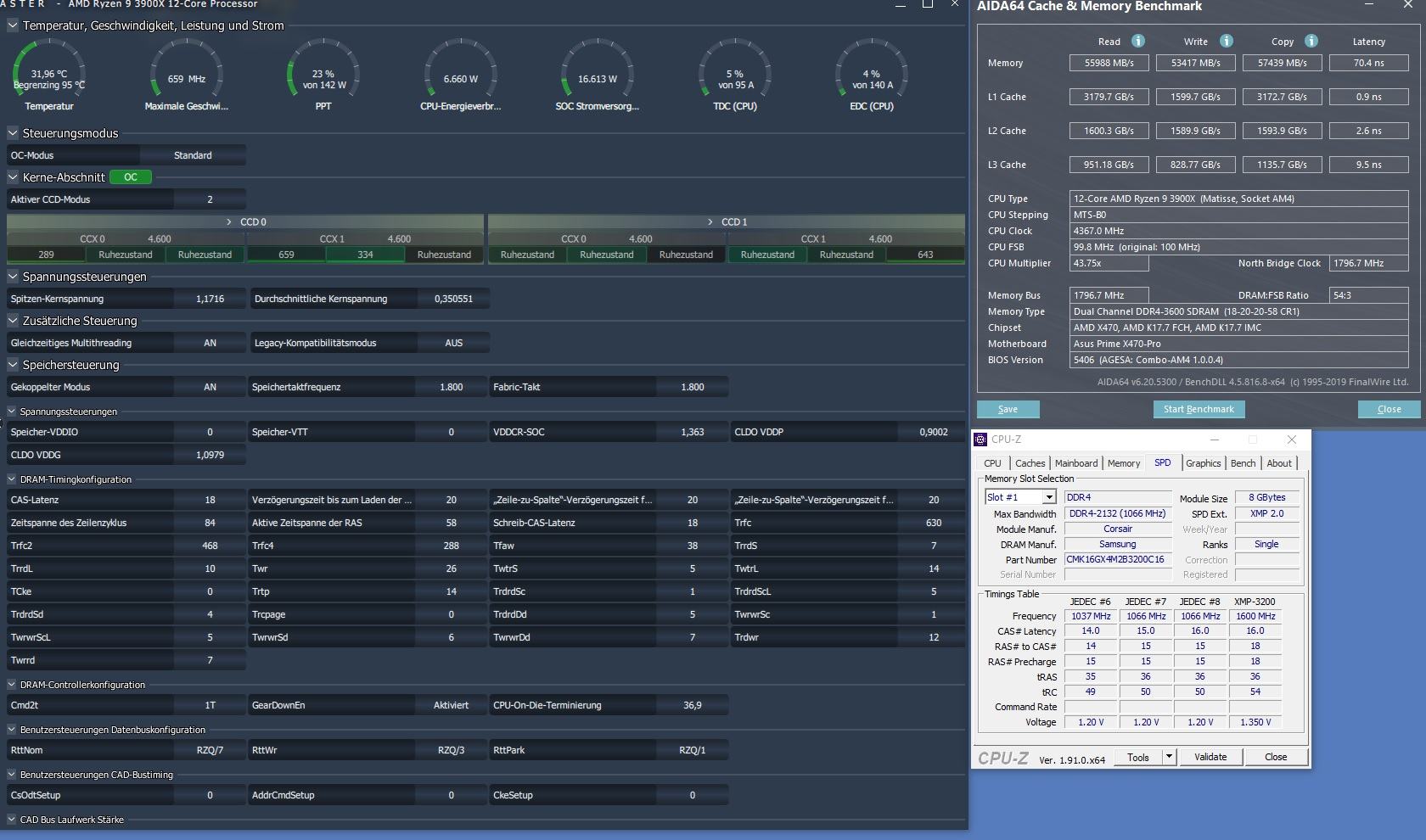Click the Memory Latency value 70.4 ns
1426x840 pixels.
tap(1368, 63)
